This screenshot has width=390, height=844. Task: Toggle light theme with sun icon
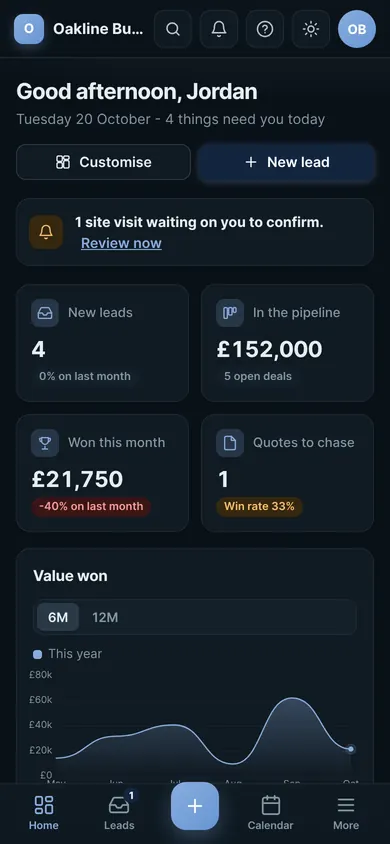(x=311, y=29)
